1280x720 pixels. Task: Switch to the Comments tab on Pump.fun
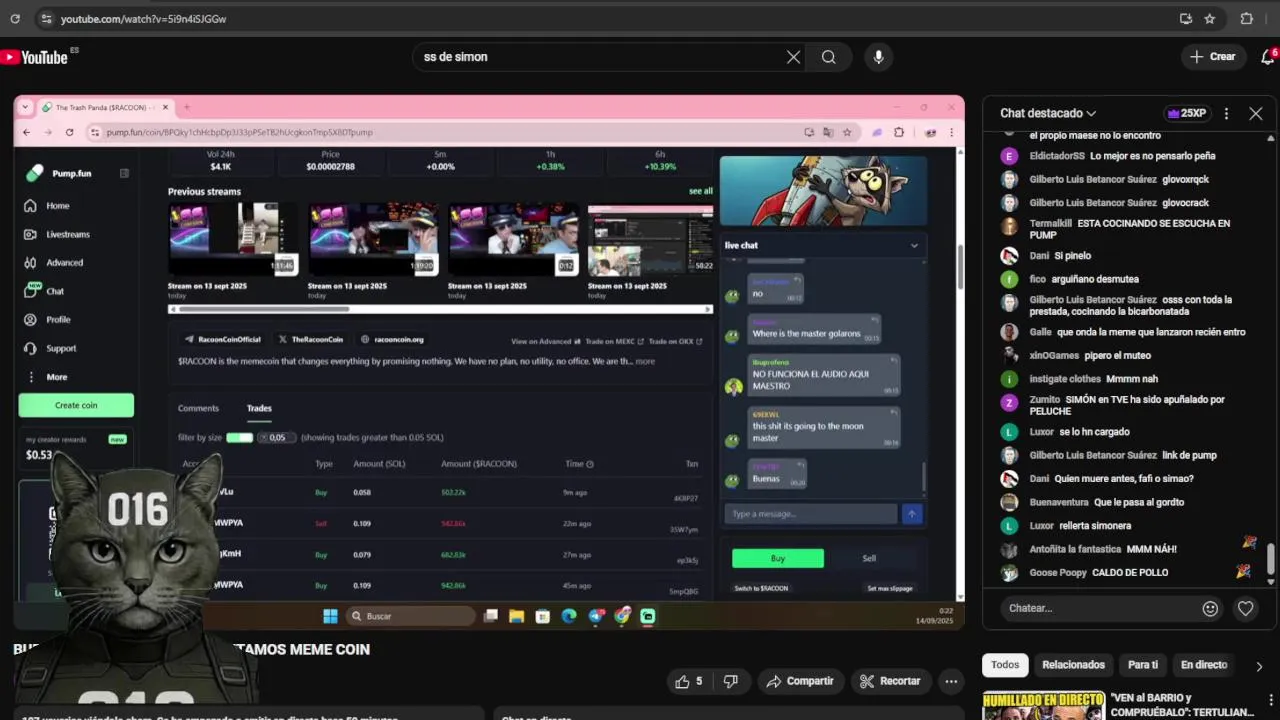point(198,408)
